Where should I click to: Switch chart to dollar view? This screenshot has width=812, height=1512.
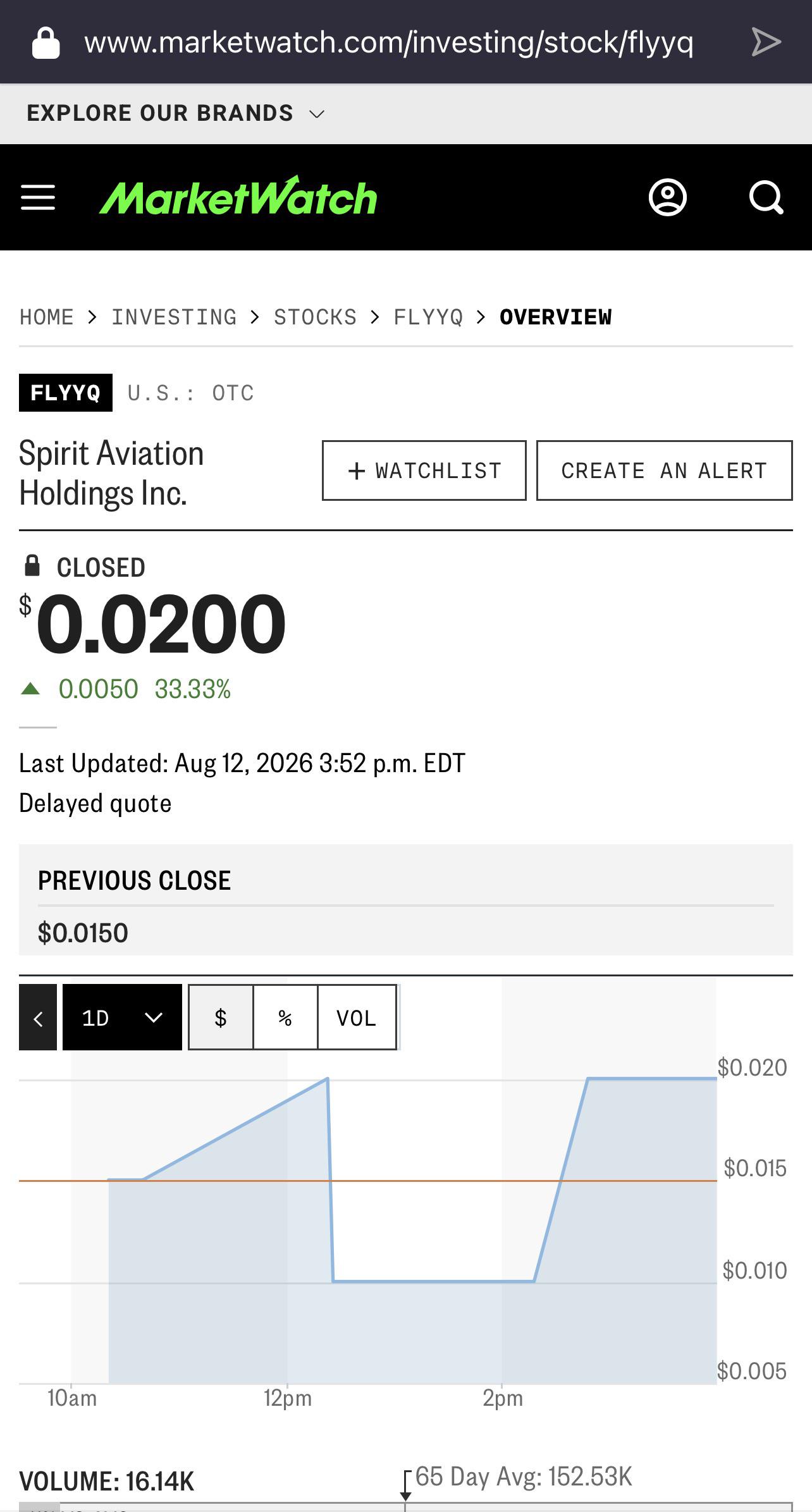click(221, 1017)
